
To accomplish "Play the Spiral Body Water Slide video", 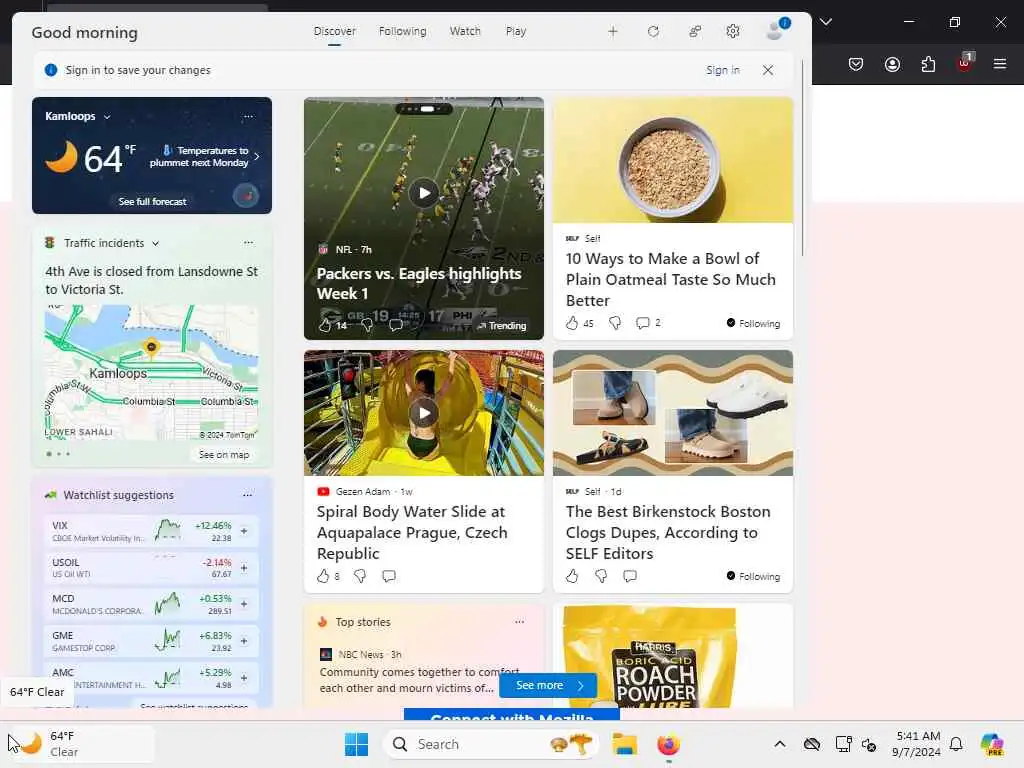I will tap(424, 413).
